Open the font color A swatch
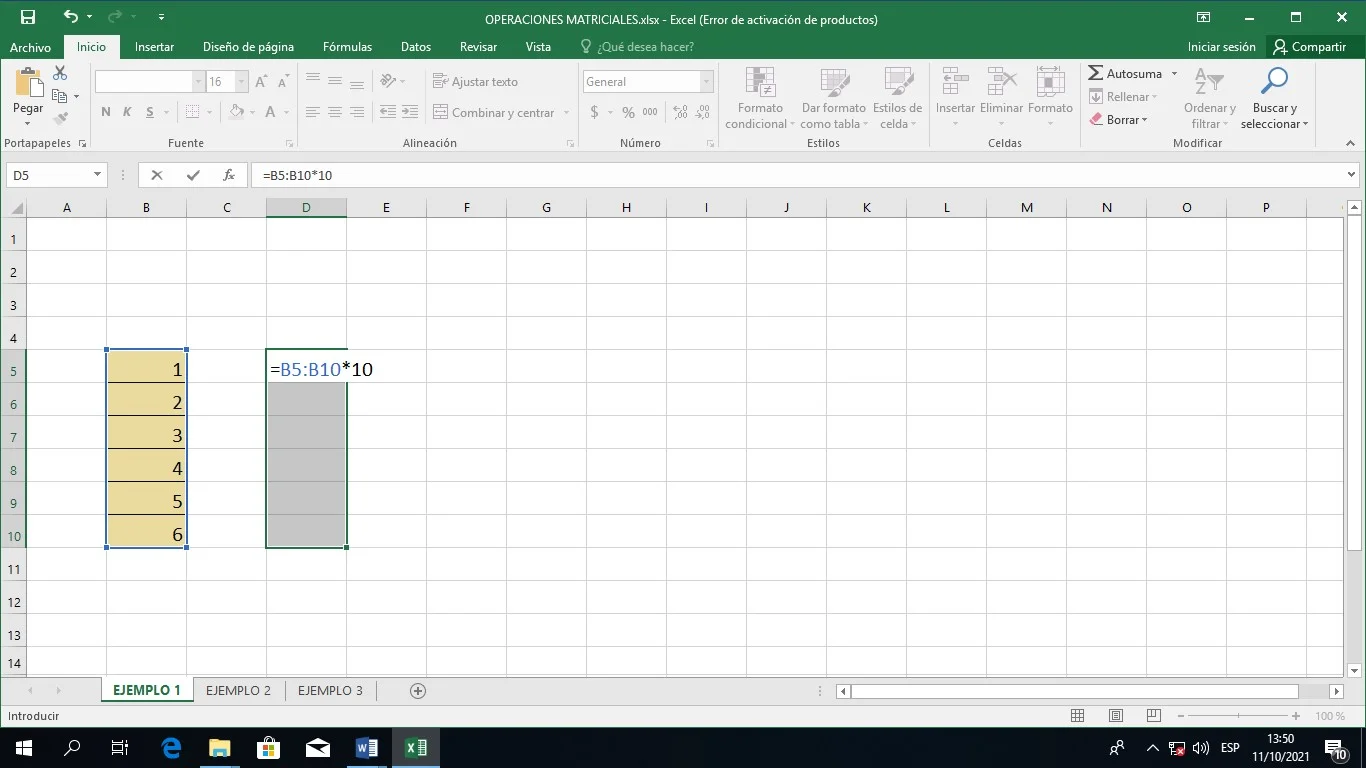This screenshot has width=1366, height=768. 270,113
